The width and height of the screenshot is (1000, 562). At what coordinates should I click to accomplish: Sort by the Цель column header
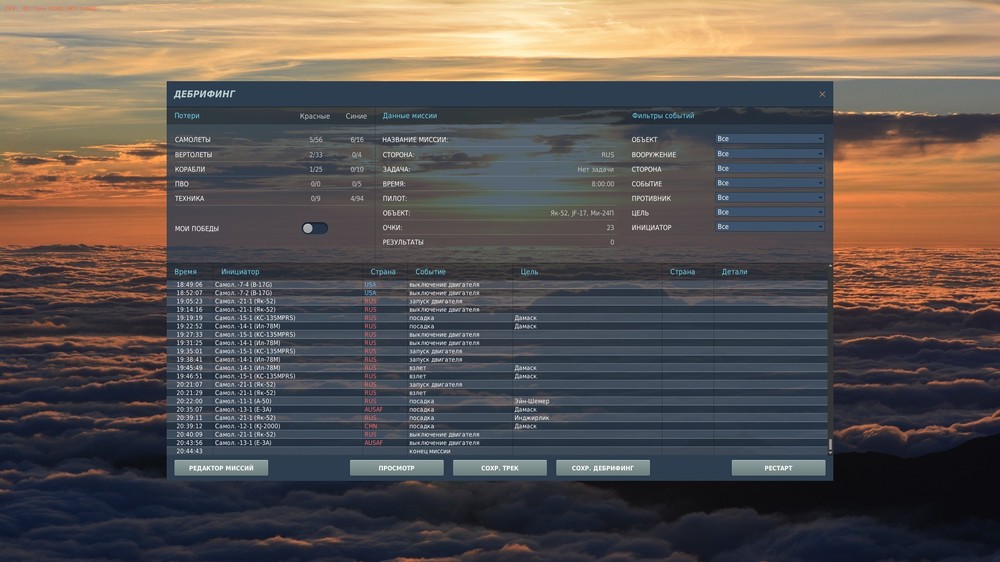pyautogui.click(x=529, y=272)
